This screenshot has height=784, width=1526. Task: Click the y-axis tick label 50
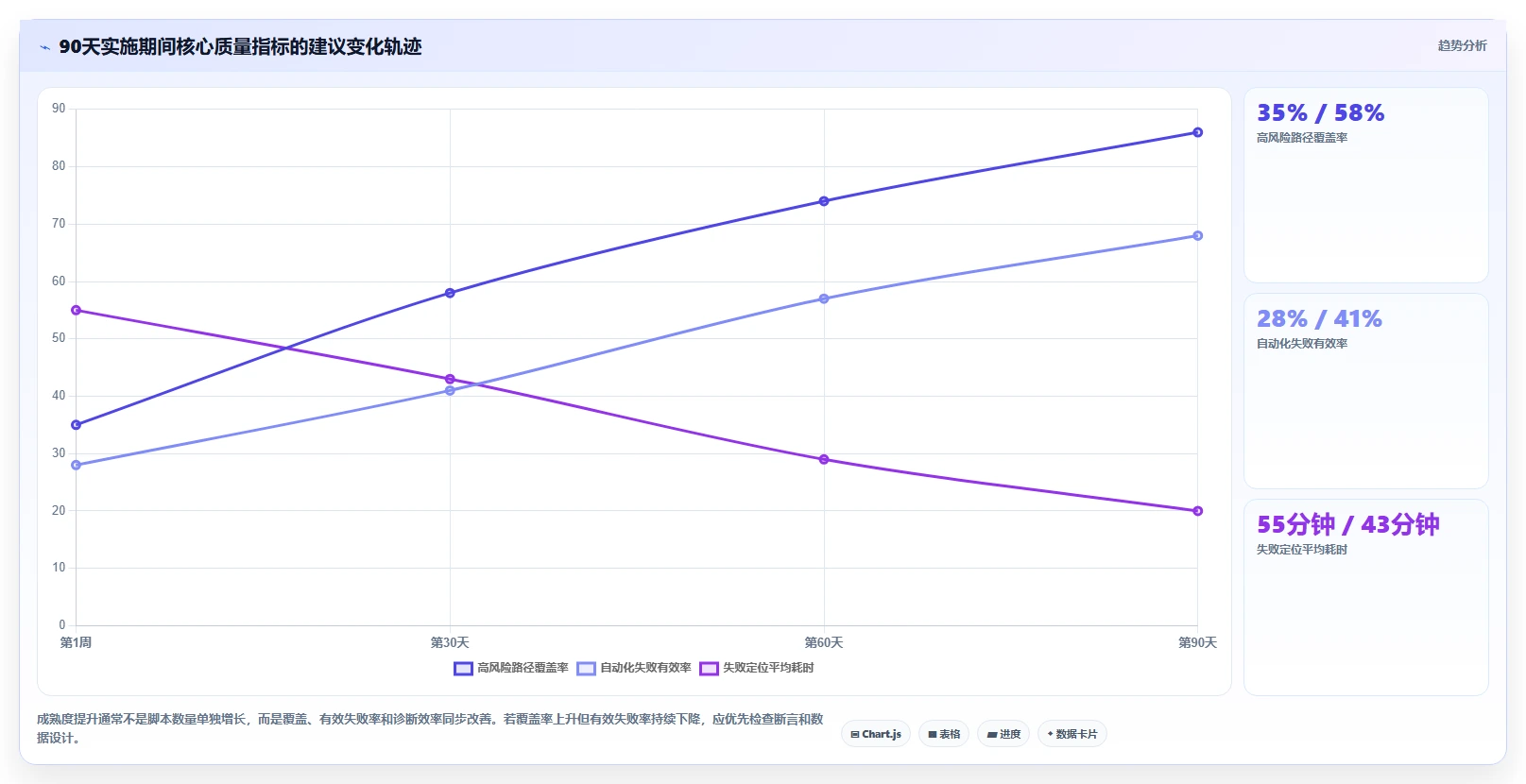coord(59,338)
